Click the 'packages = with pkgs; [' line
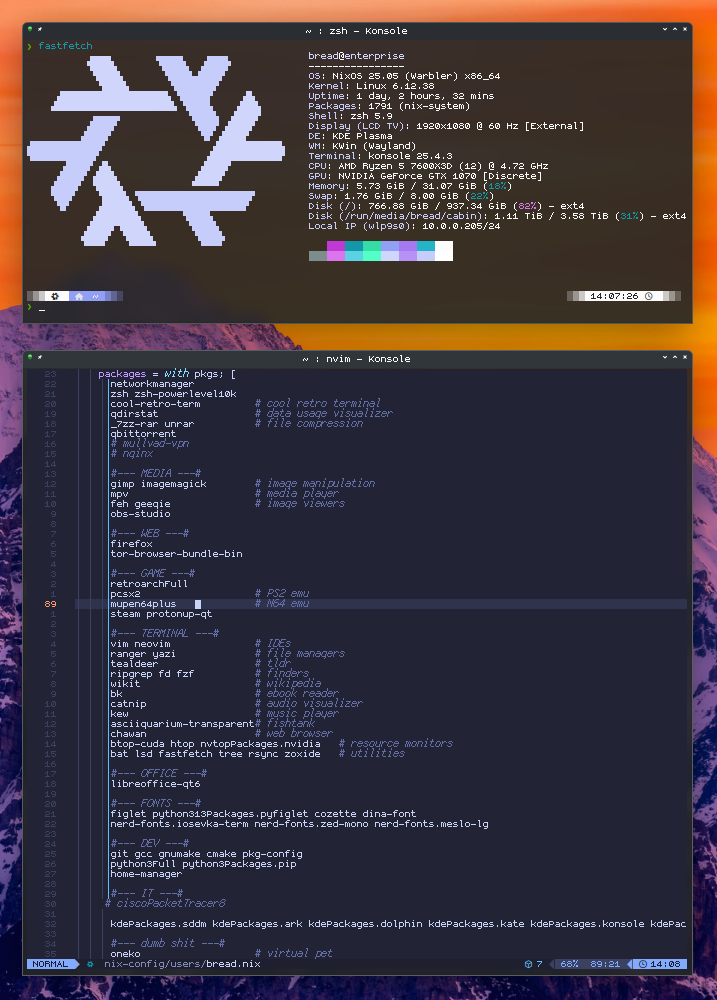This screenshot has height=1000, width=717. tap(167, 374)
